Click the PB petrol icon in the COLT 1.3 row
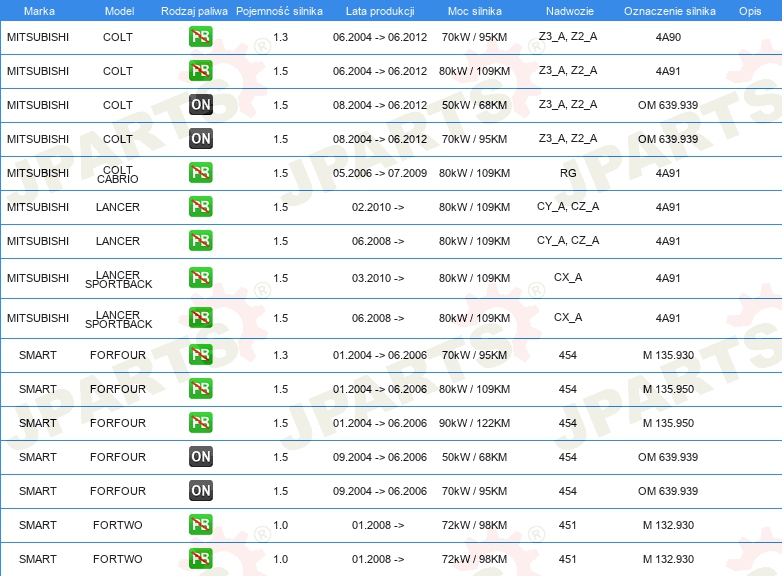 coord(200,36)
